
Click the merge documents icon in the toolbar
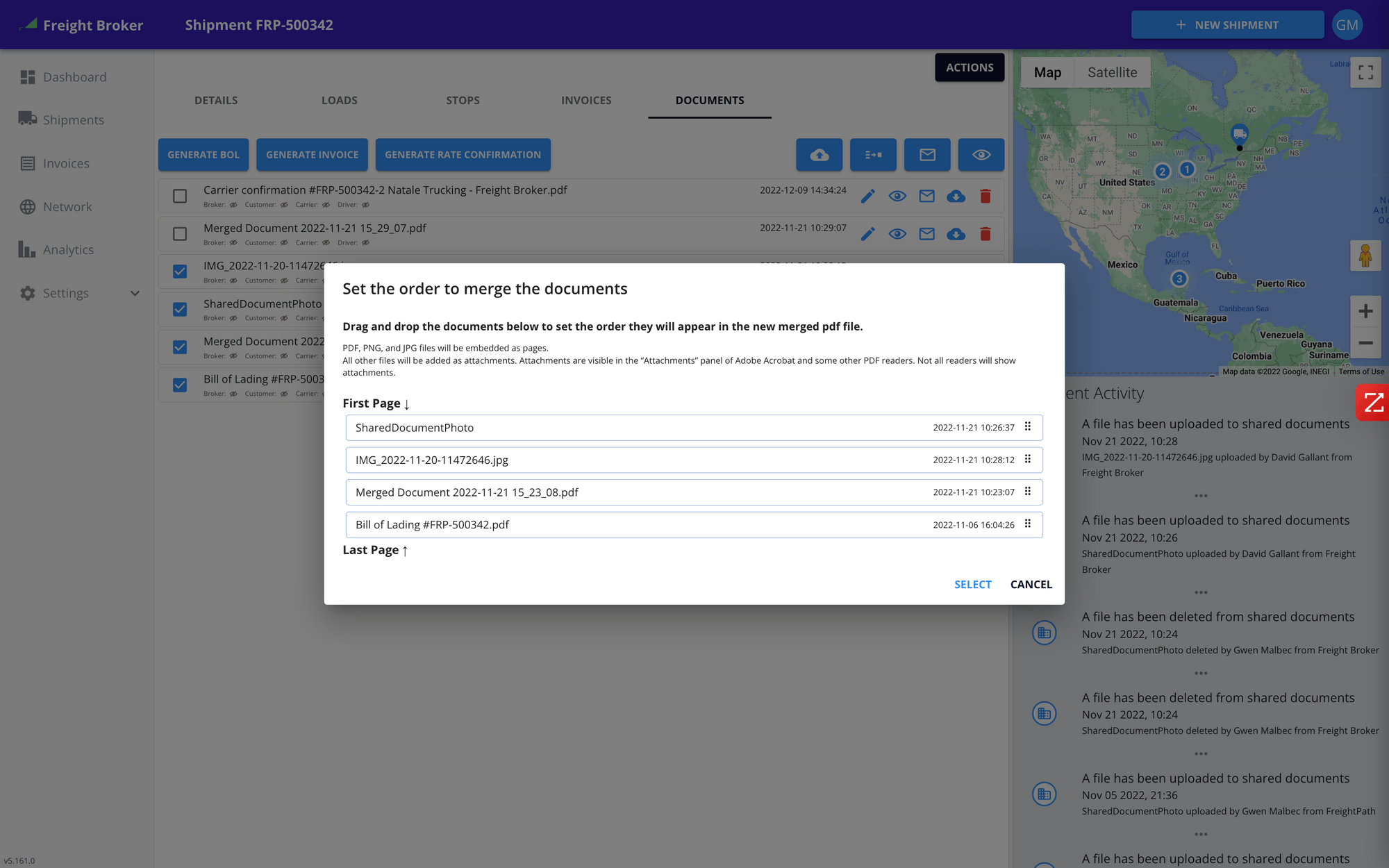point(873,154)
